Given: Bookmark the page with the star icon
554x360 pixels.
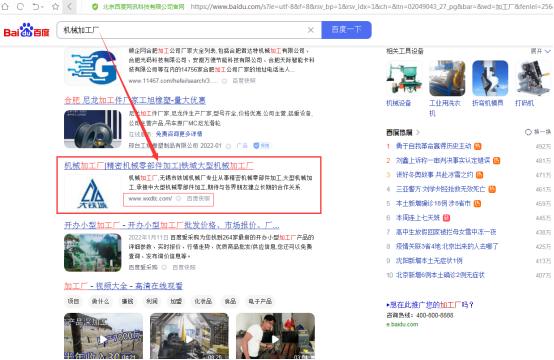Looking at the screenshot, I should pyautogui.click(x=55, y=6).
